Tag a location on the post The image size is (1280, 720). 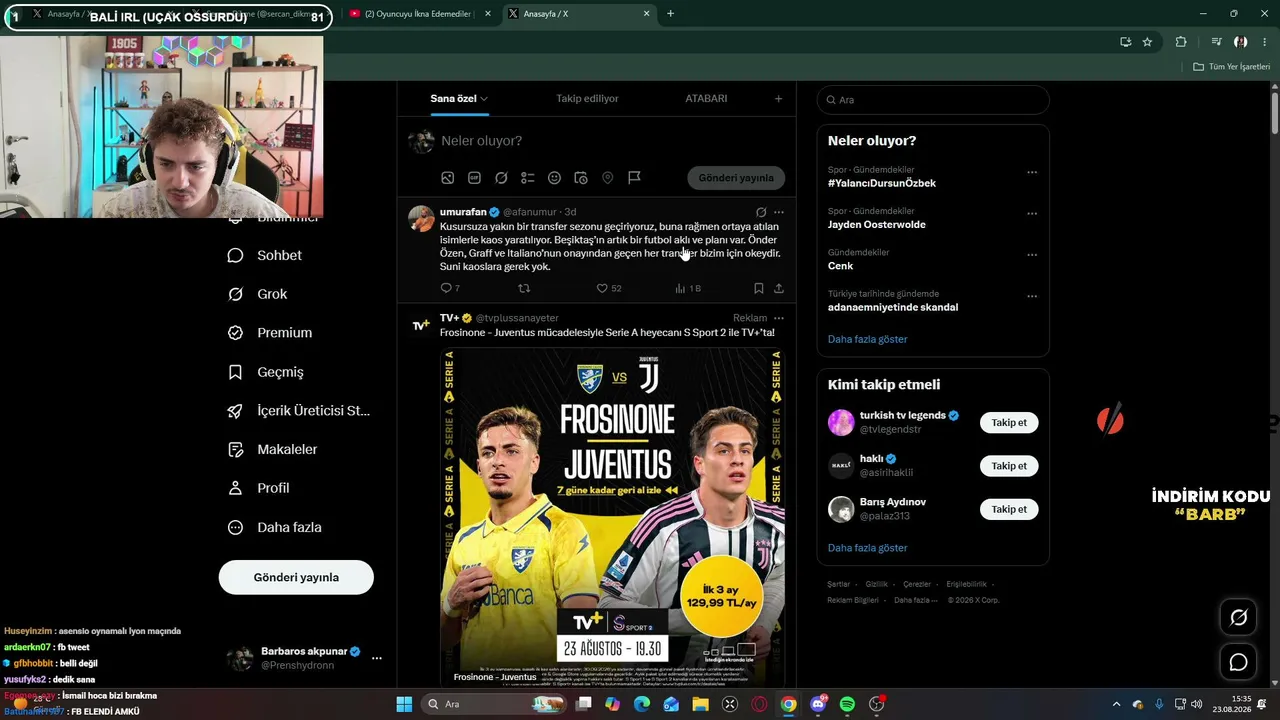pyautogui.click(x=607, y=178)
